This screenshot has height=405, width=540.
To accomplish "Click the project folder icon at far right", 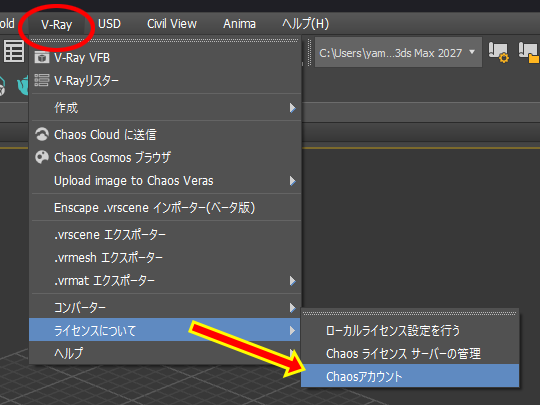I will 529,53.
